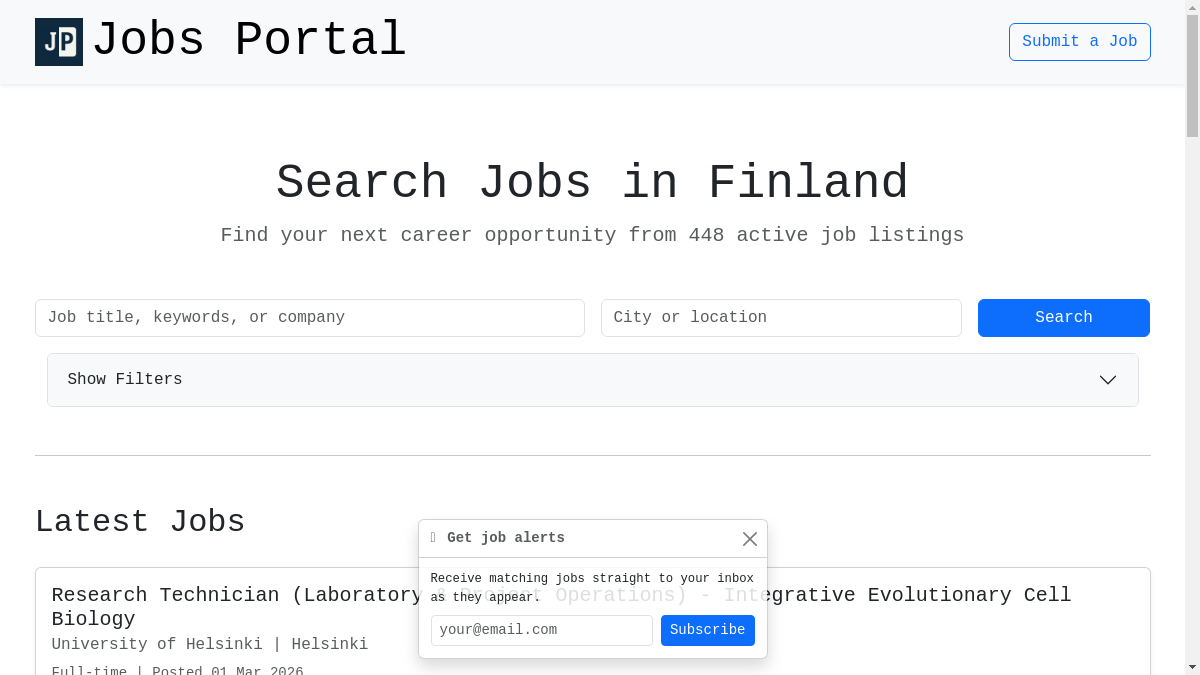Click the Get job alerts header text
This screenshot has width=1200, height=675.
coord(506,538)
